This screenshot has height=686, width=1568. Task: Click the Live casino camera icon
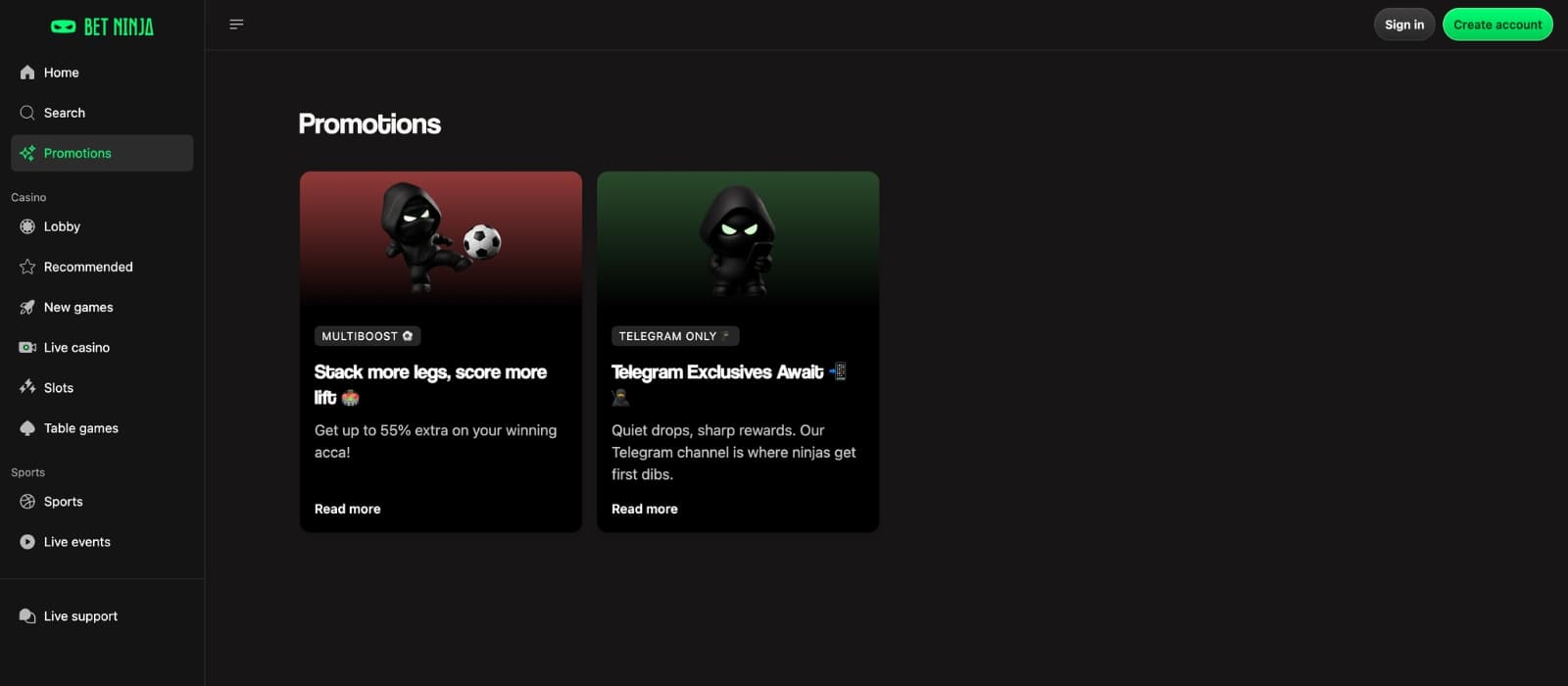point(27,347)
